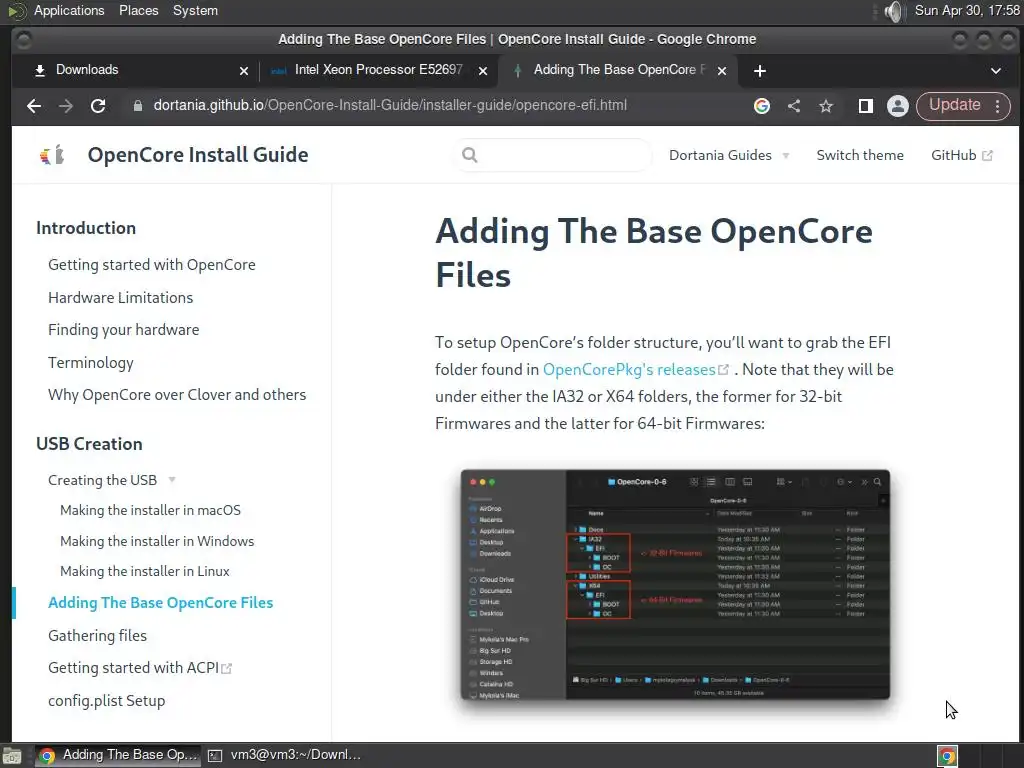Image resolution: width=1024 pixels, height=768 pixels.
Task: Bookmark this page with the star icon
Action: tap(825, 106)
